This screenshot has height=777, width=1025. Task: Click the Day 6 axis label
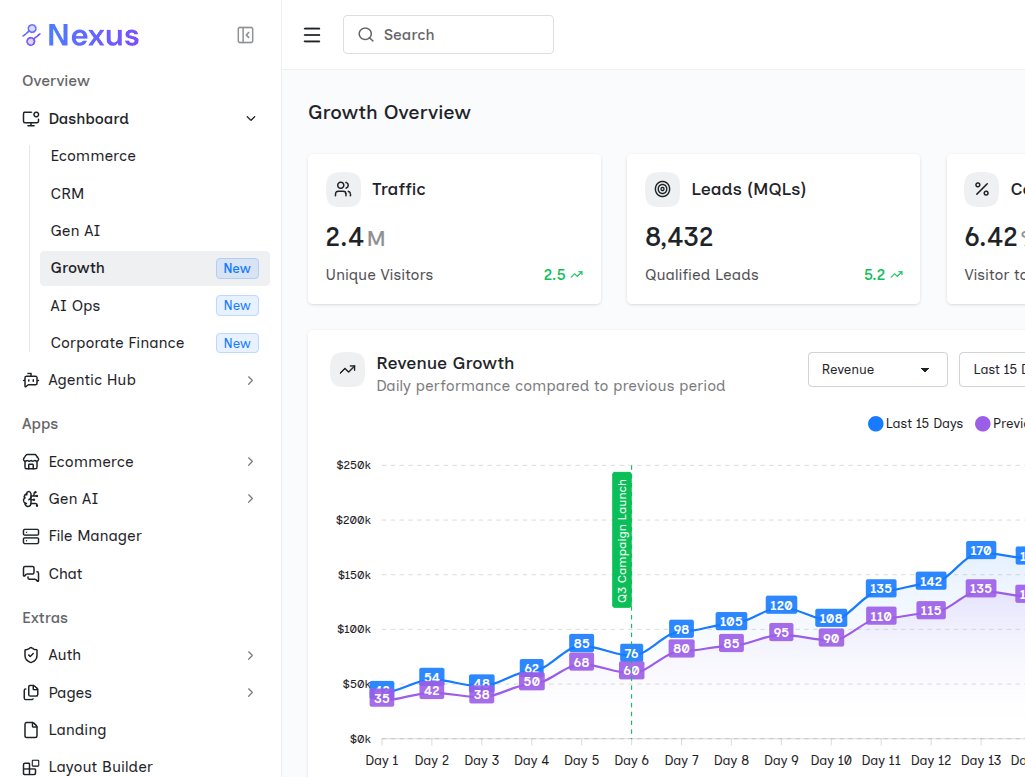(x=631, y=761)
